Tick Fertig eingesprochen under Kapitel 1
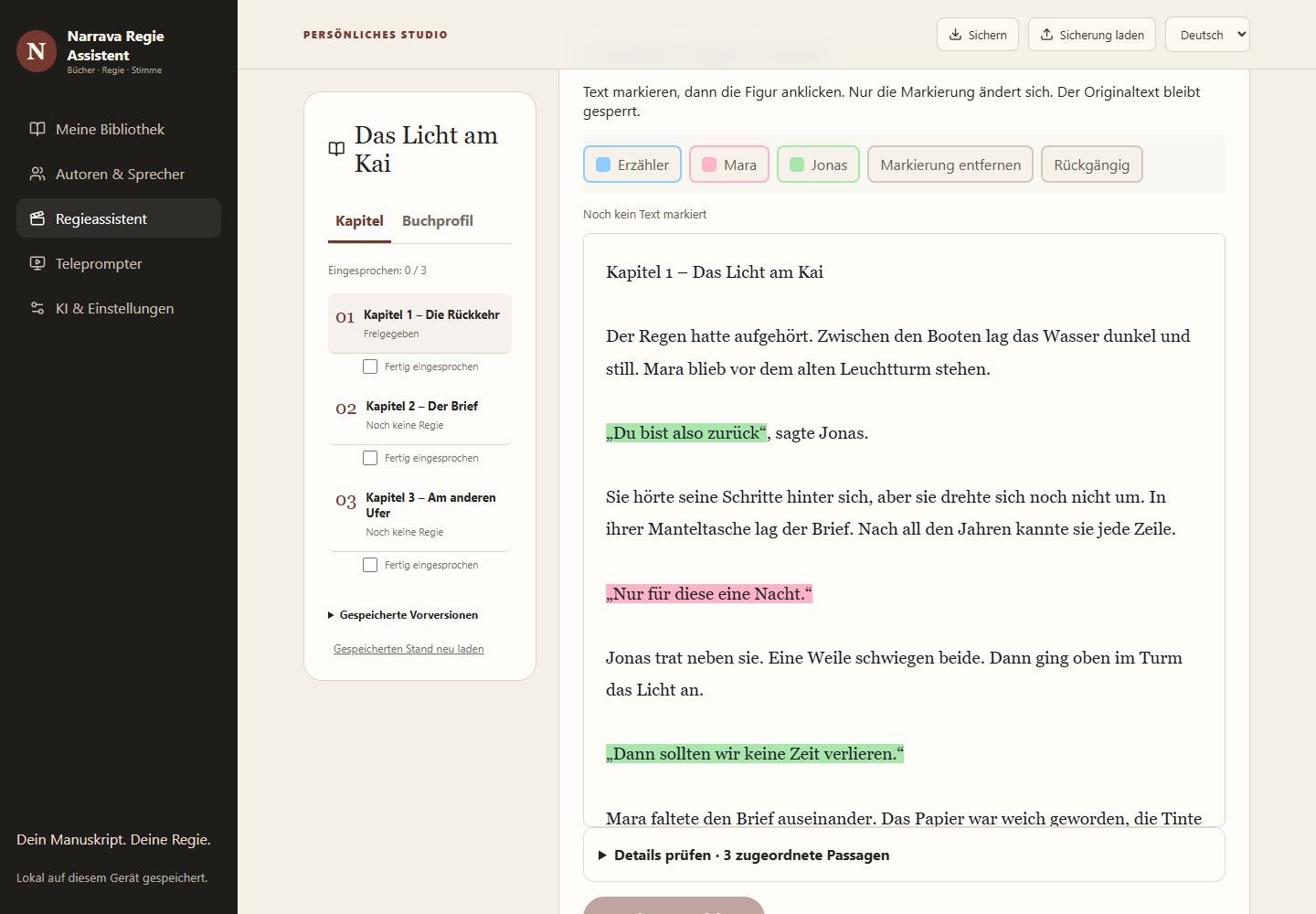 (370, 367)
